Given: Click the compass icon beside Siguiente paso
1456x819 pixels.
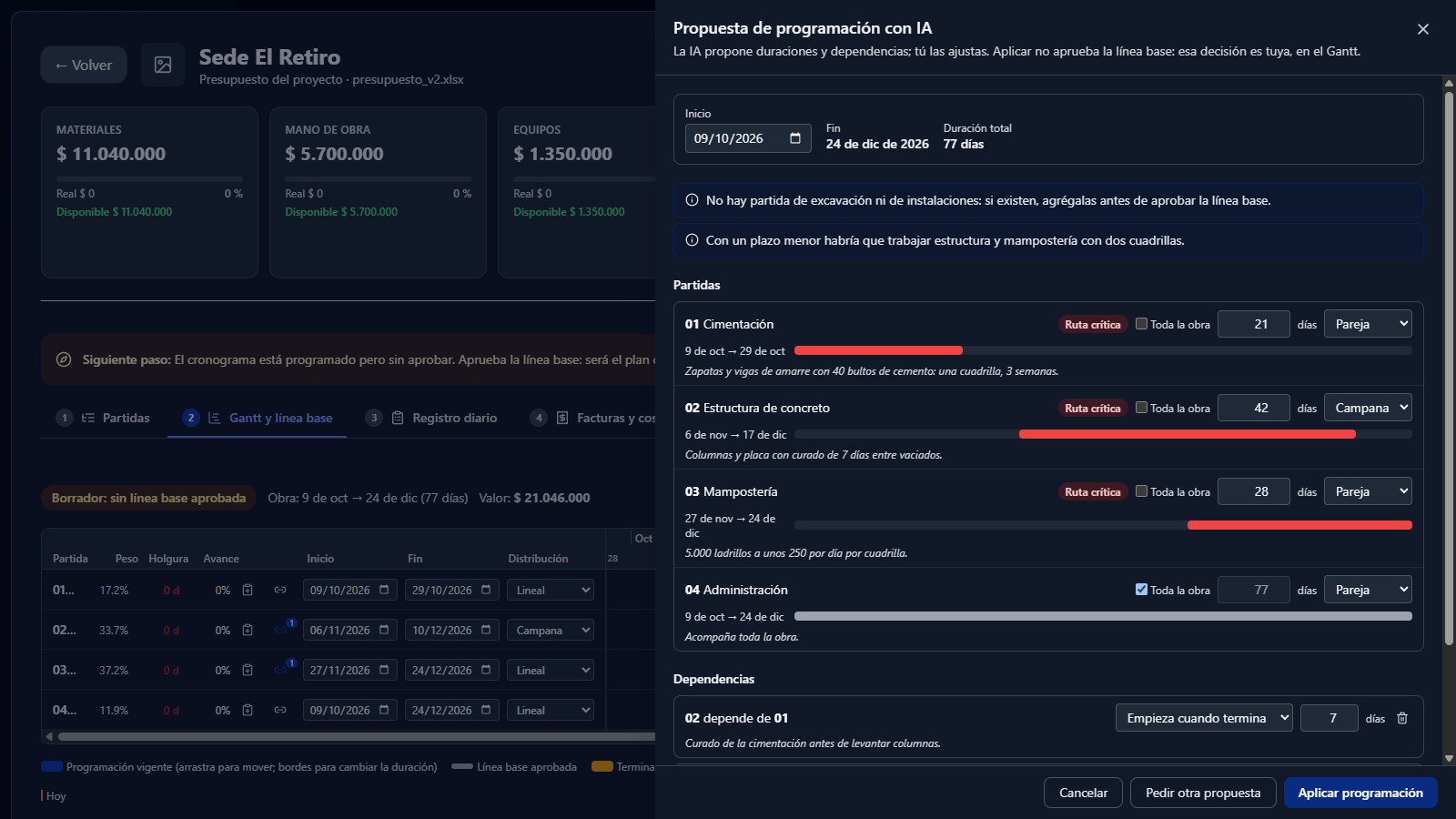Looking at the screenshot, I should pyautogui.click(x=64, y=359).
